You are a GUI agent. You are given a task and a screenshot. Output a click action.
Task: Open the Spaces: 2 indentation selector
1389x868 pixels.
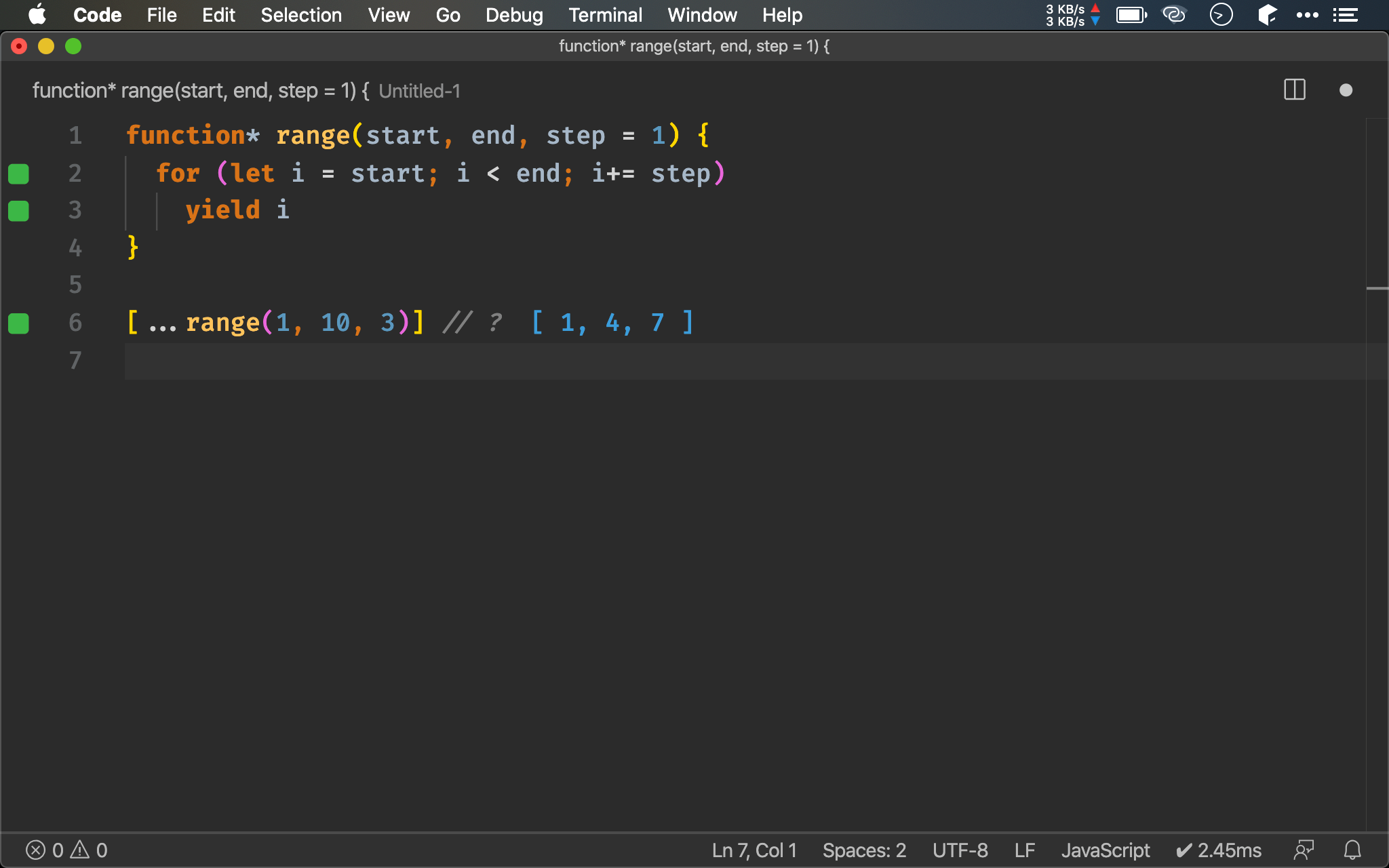(864, 850)
